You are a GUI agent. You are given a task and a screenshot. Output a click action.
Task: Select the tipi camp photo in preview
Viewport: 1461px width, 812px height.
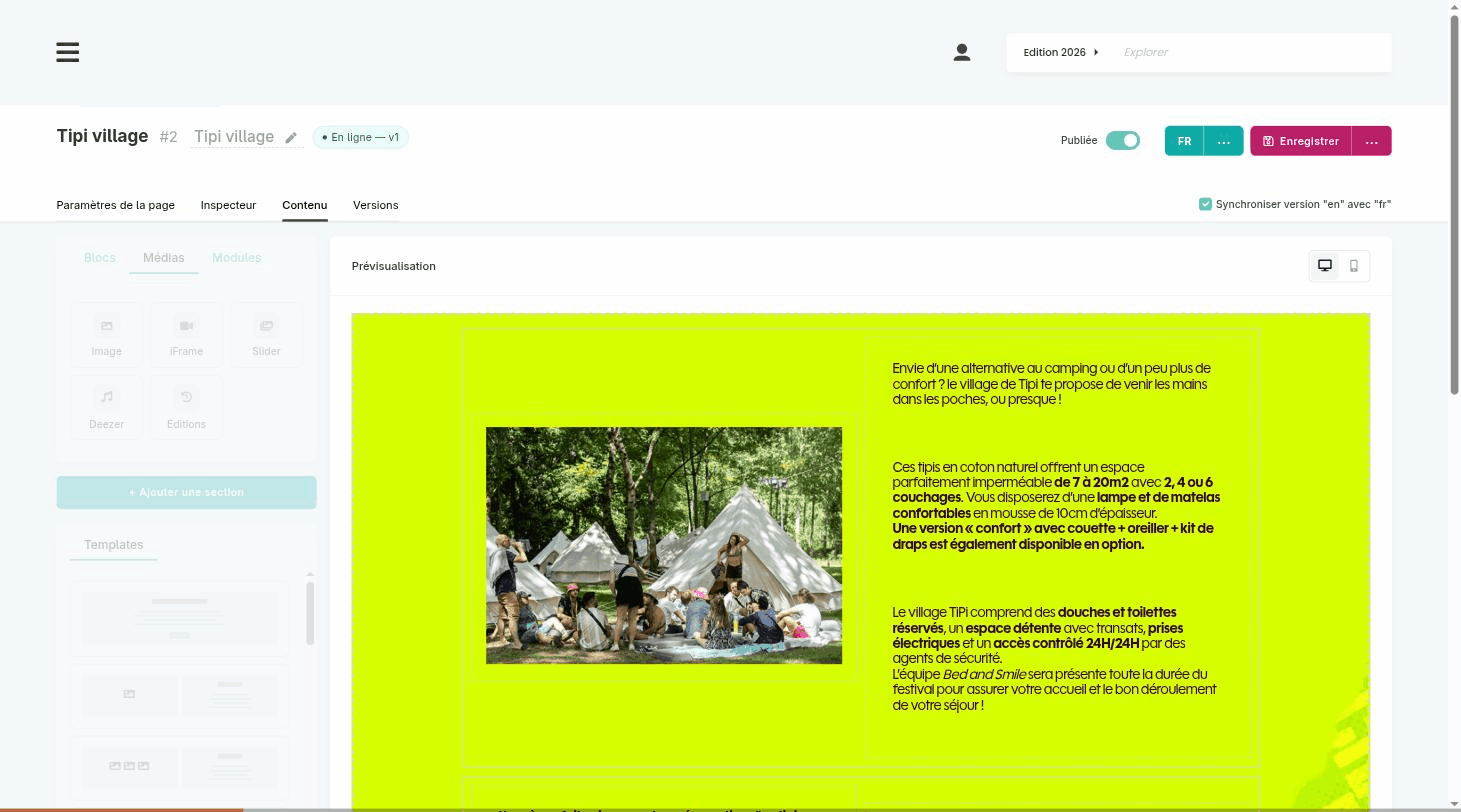coord(664,545)
